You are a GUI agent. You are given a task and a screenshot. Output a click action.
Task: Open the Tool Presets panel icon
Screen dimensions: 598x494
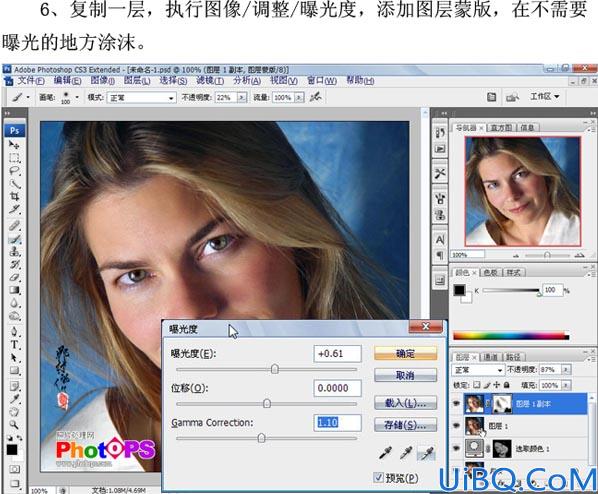tap(440, 174)
